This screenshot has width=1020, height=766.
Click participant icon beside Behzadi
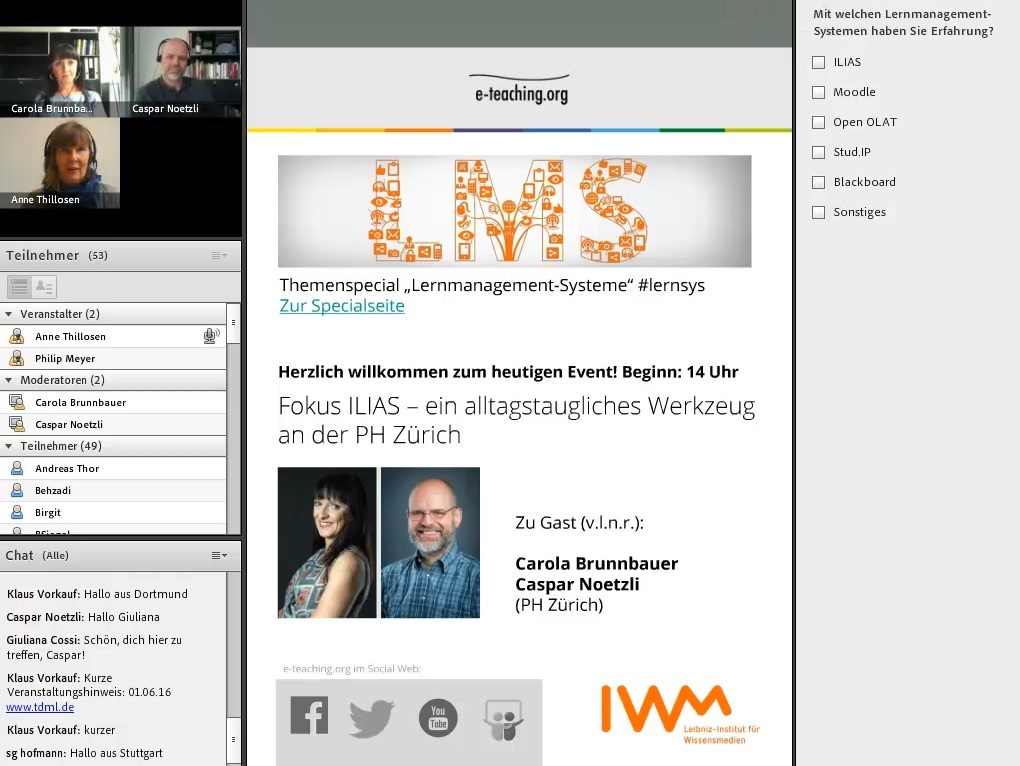[x=17, y=490]
